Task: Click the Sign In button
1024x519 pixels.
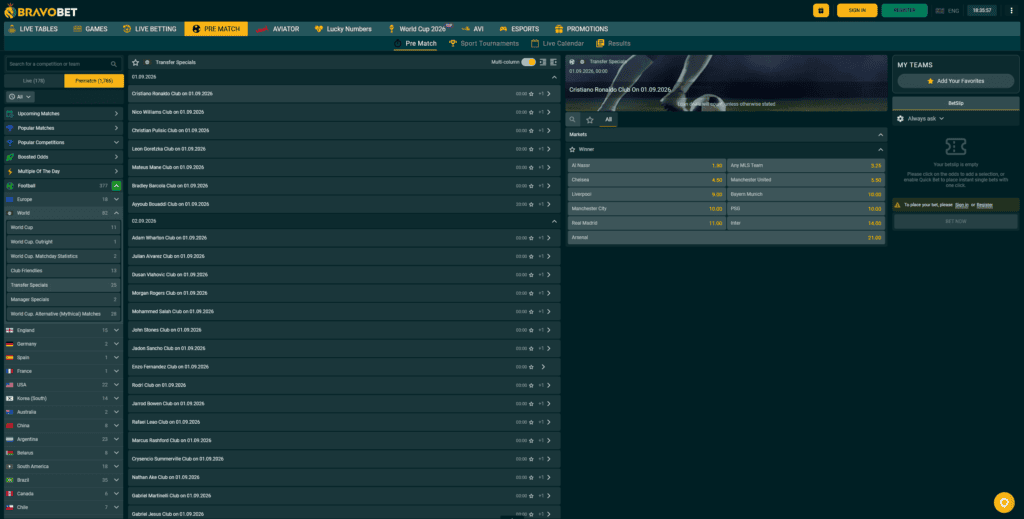Action: click(857, 10)
